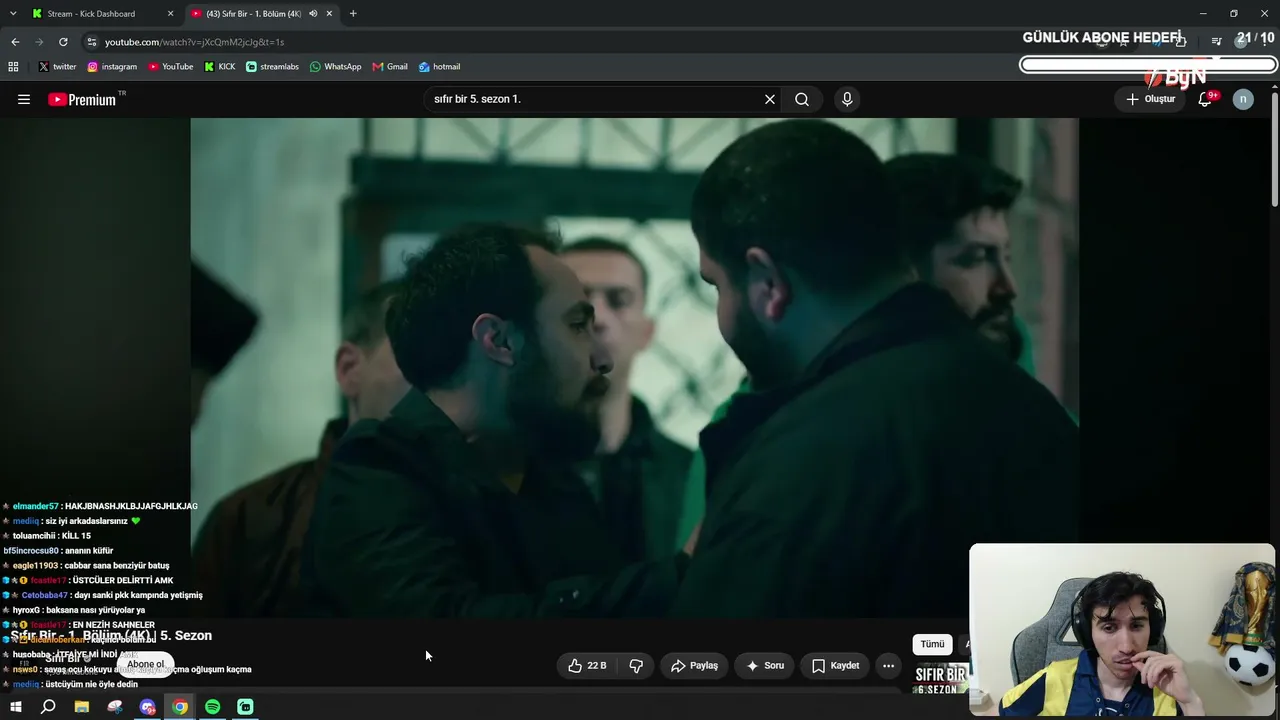View site information icon in address bar

pyautogui.click(x=91, y=42)
